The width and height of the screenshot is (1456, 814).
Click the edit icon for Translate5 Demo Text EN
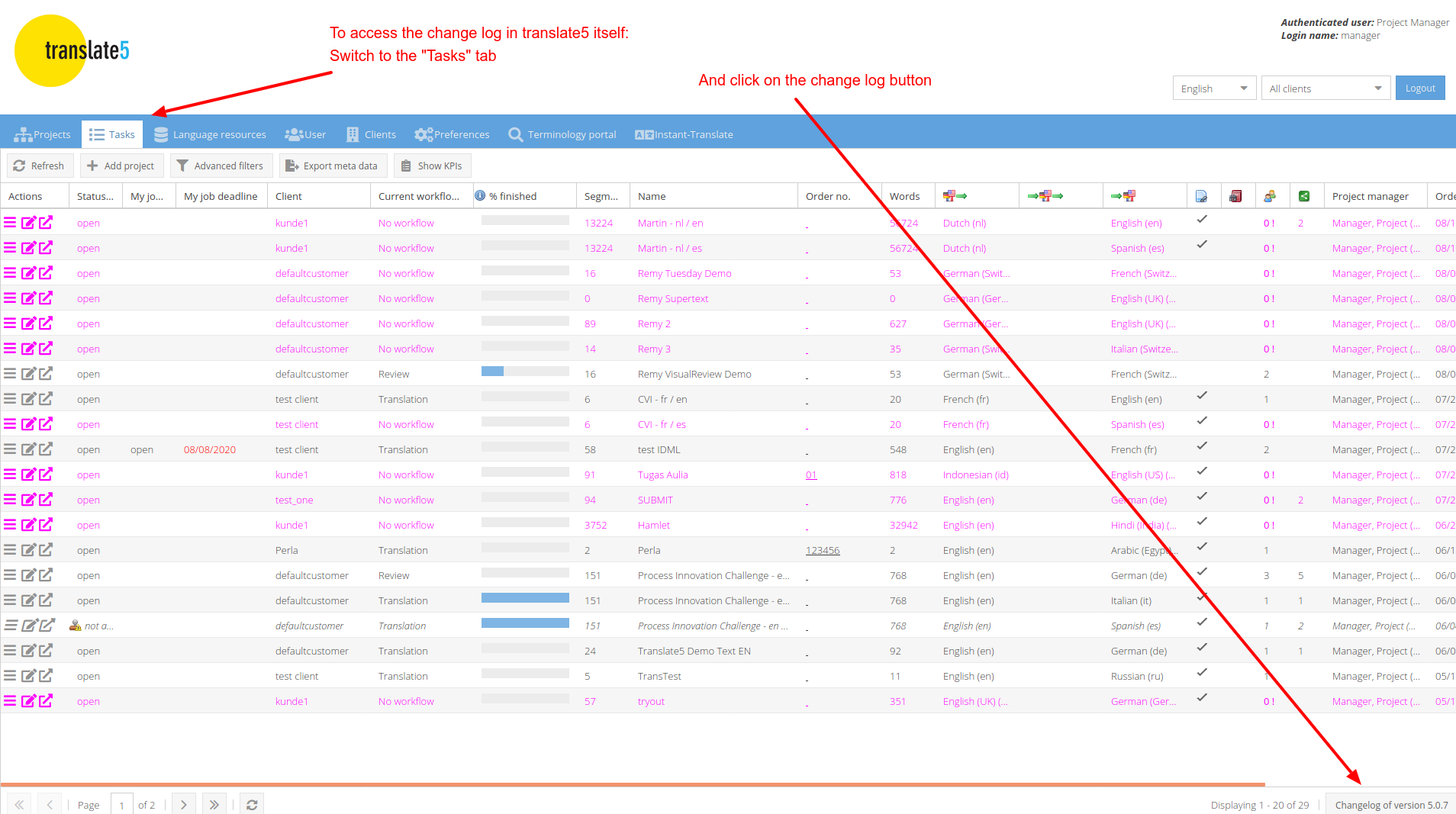28,651
